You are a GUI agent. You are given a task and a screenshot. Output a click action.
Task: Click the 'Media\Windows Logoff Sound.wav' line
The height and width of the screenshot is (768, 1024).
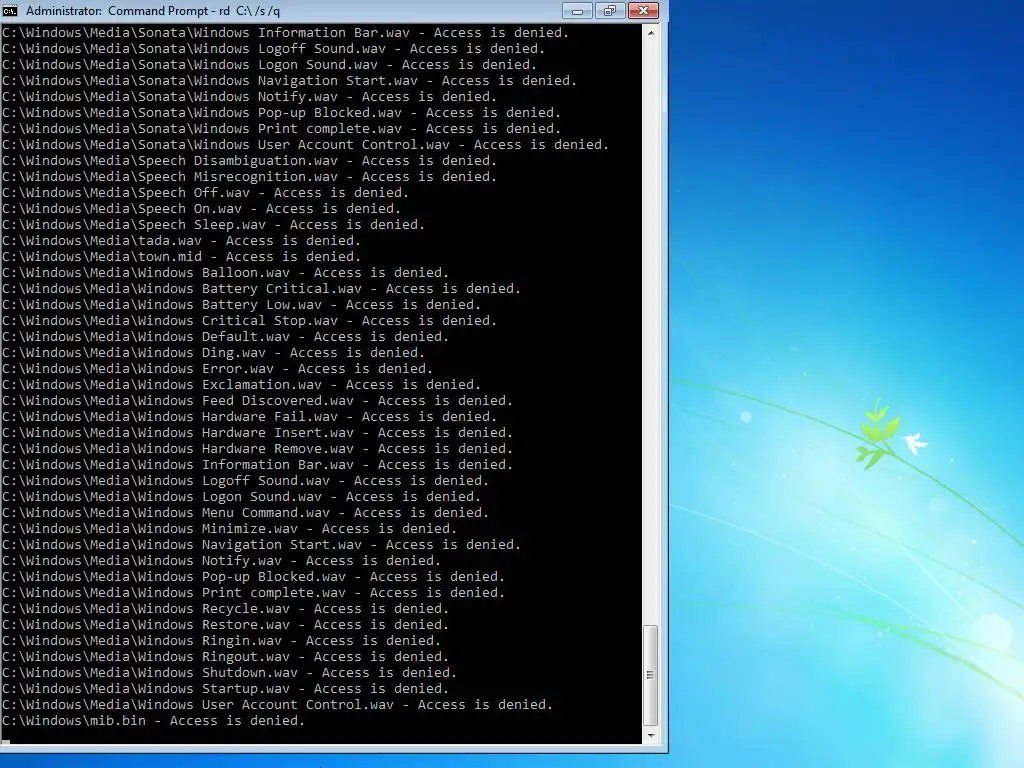coord(246,481)
